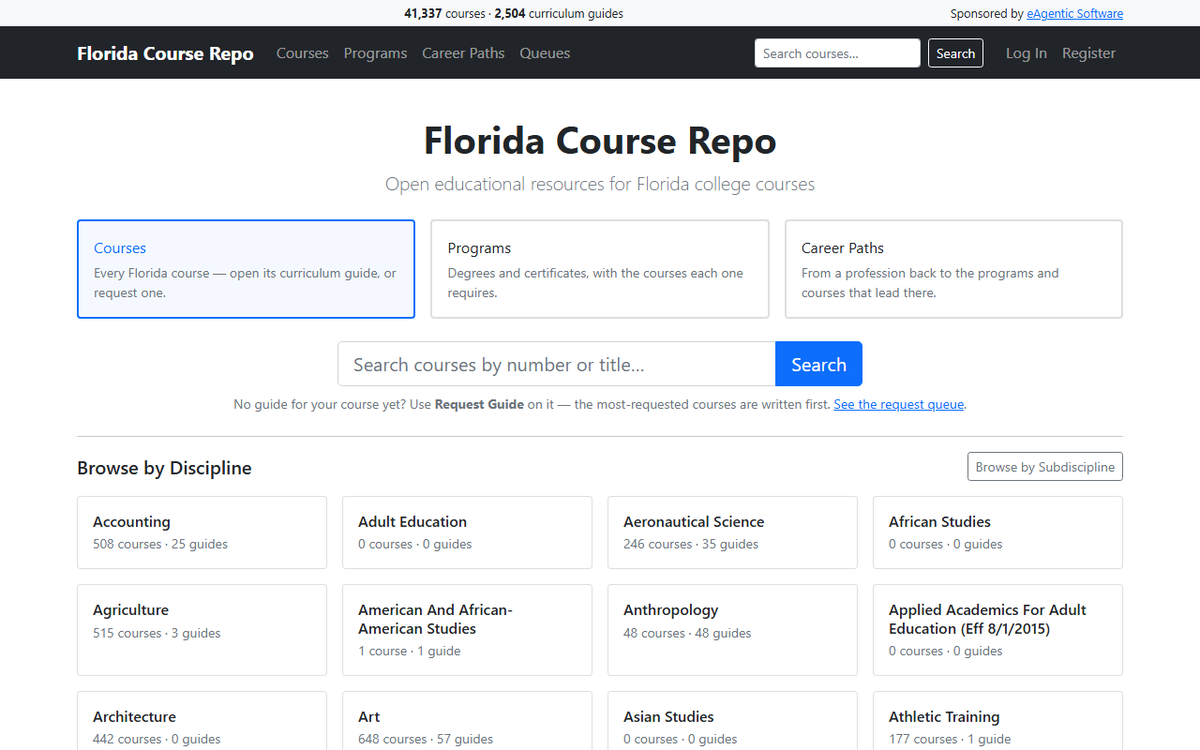Open the Art discipline card
This screenshot has height=750, width=1200.
pyautogui.click(x=467, y=721)
